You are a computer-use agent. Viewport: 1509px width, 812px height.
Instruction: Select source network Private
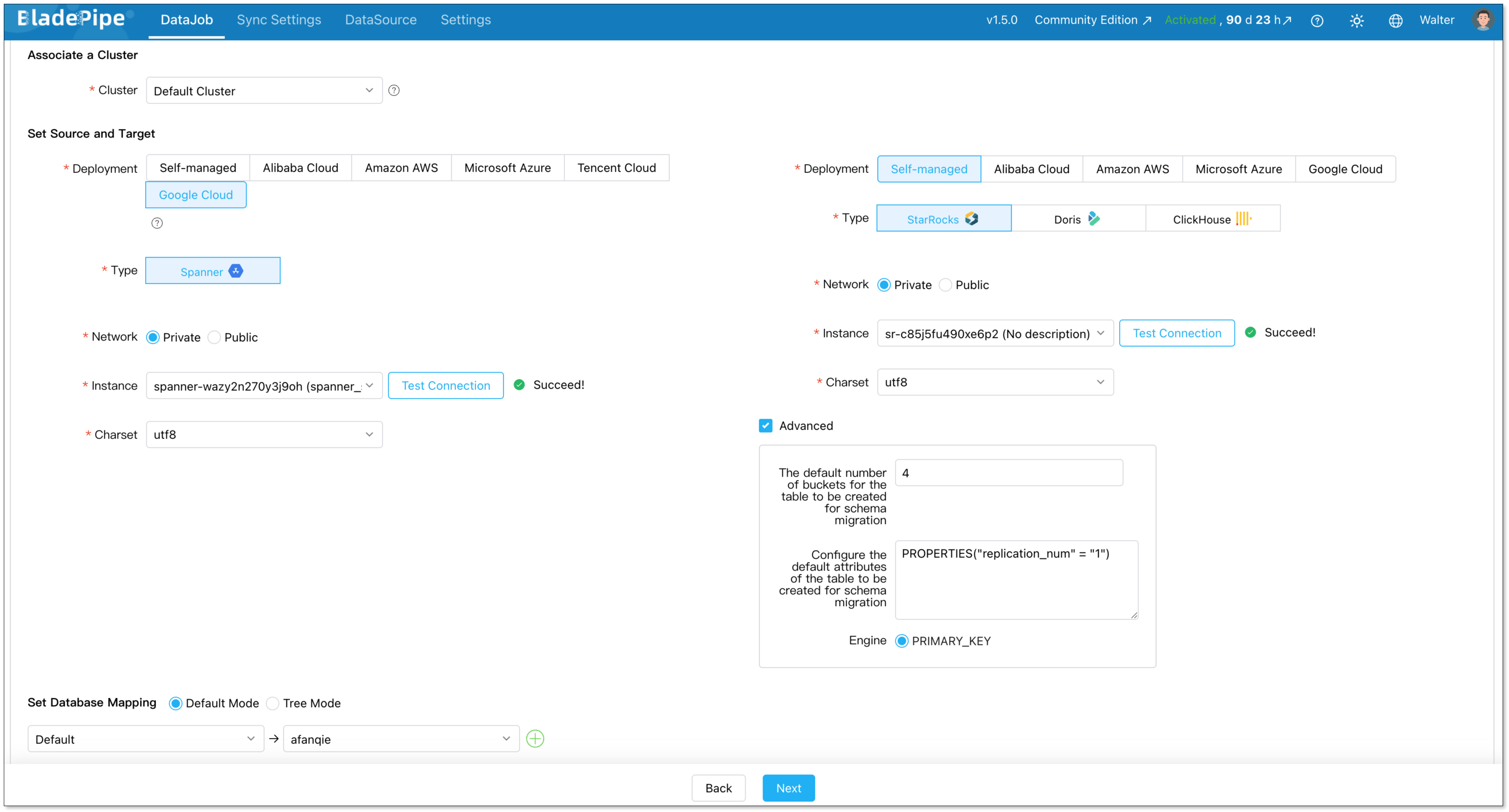pyautogui.click(x=153, y=337)
